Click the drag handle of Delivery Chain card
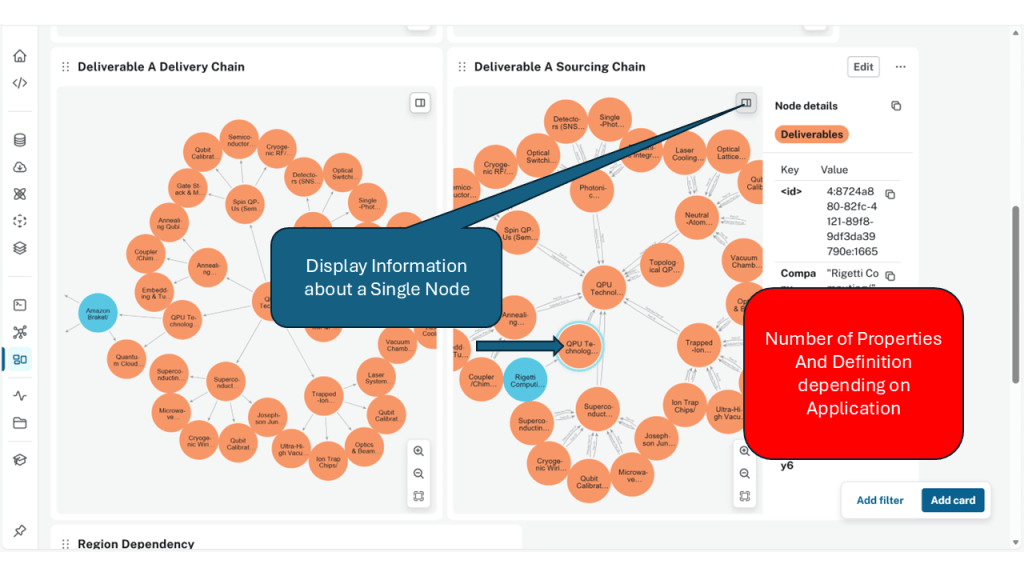Screen dimensions: 1024x576 pyautogui.click(x=66, y=67)
